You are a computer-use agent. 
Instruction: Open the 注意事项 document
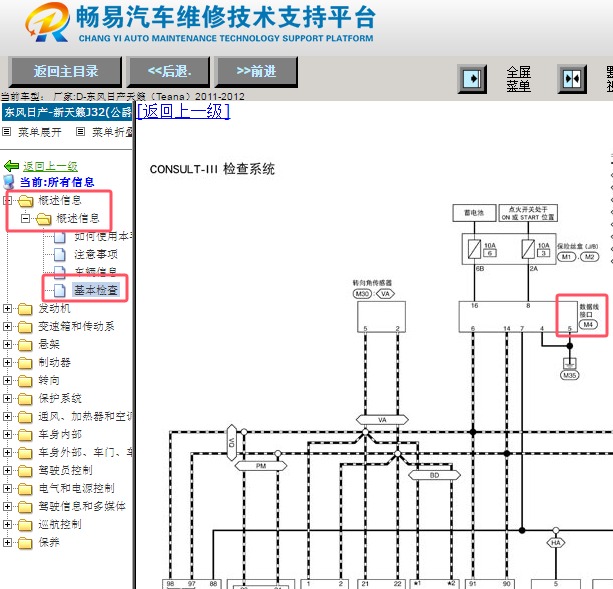point(96,254)
